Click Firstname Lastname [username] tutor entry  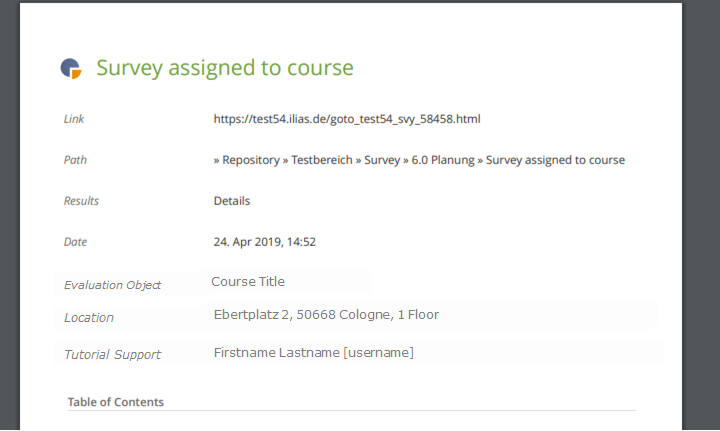click(x=314, y=353)
